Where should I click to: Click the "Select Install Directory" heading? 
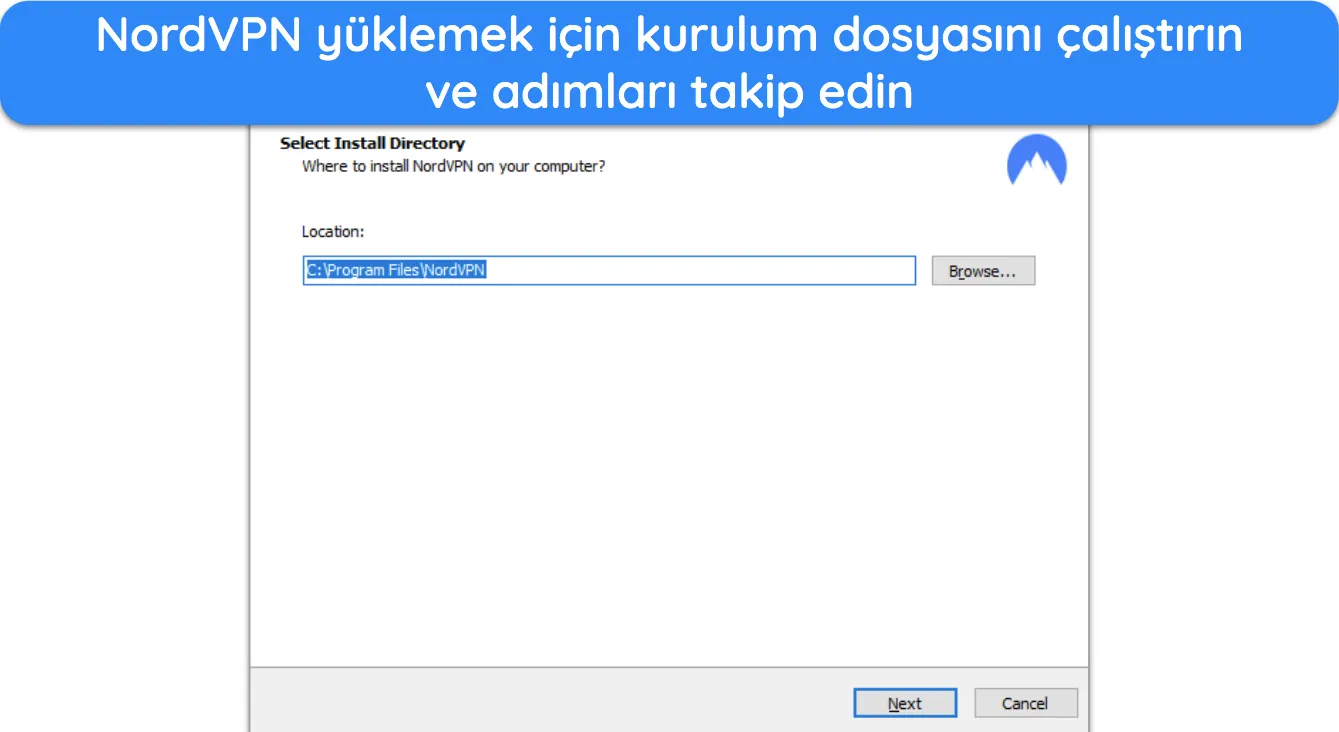[372, 143]
